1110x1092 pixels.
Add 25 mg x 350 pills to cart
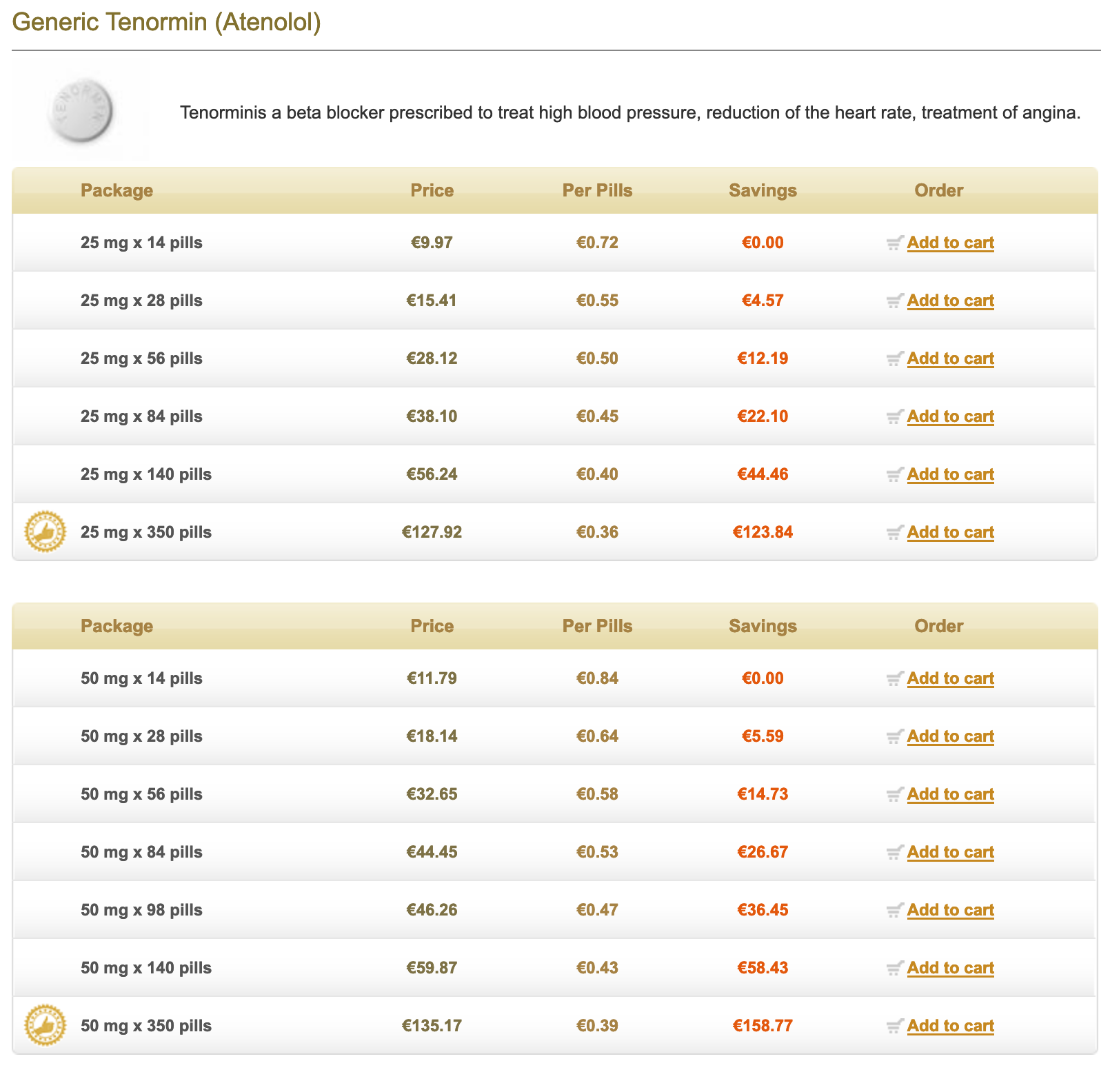click(x=950, y=532)
